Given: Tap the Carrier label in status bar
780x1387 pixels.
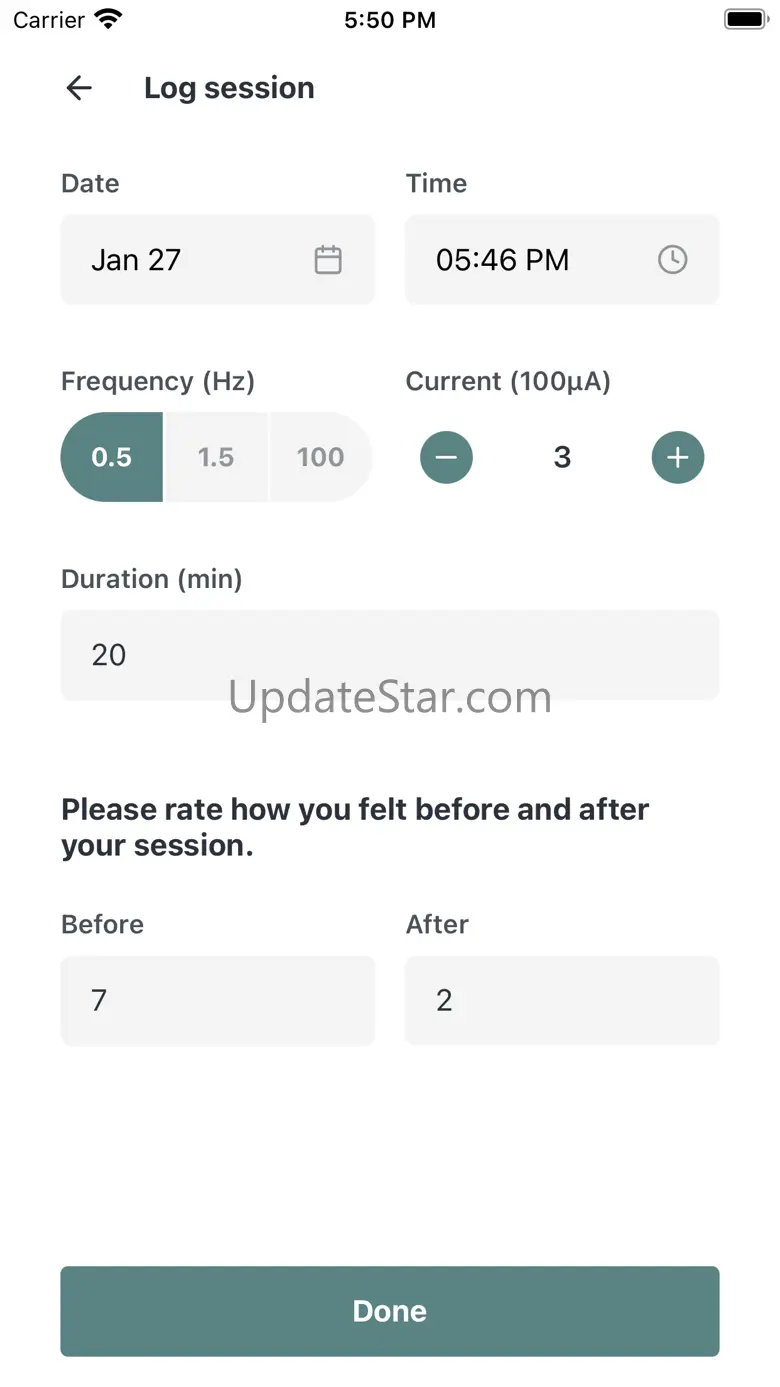Looking at the screenshot, I should pyautogui.click(x=49, y=20).
